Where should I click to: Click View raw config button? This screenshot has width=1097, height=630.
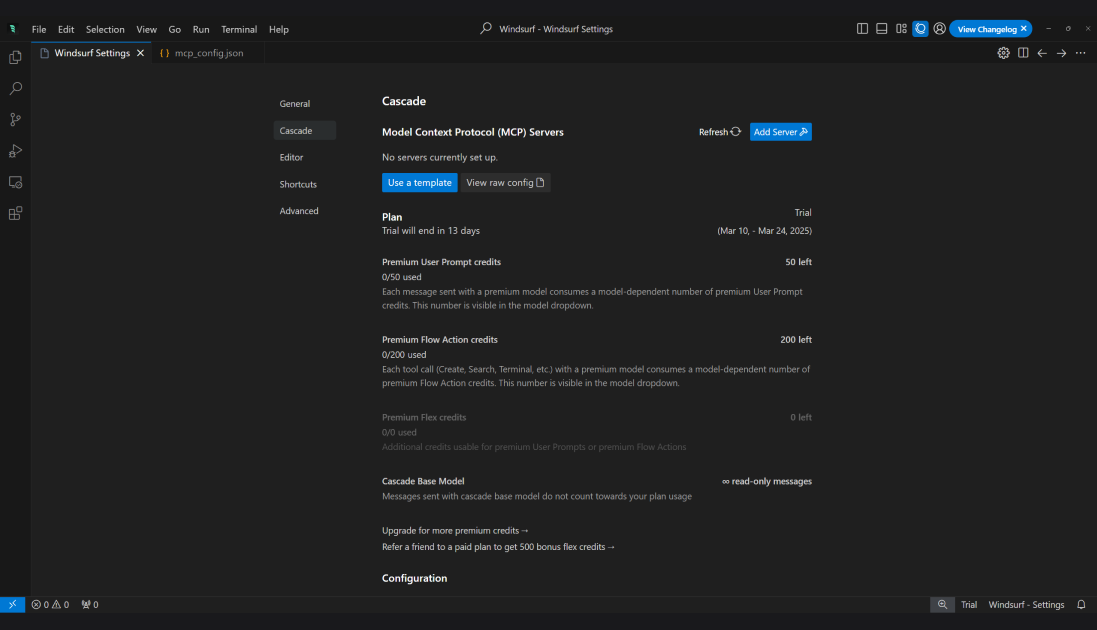505,183
